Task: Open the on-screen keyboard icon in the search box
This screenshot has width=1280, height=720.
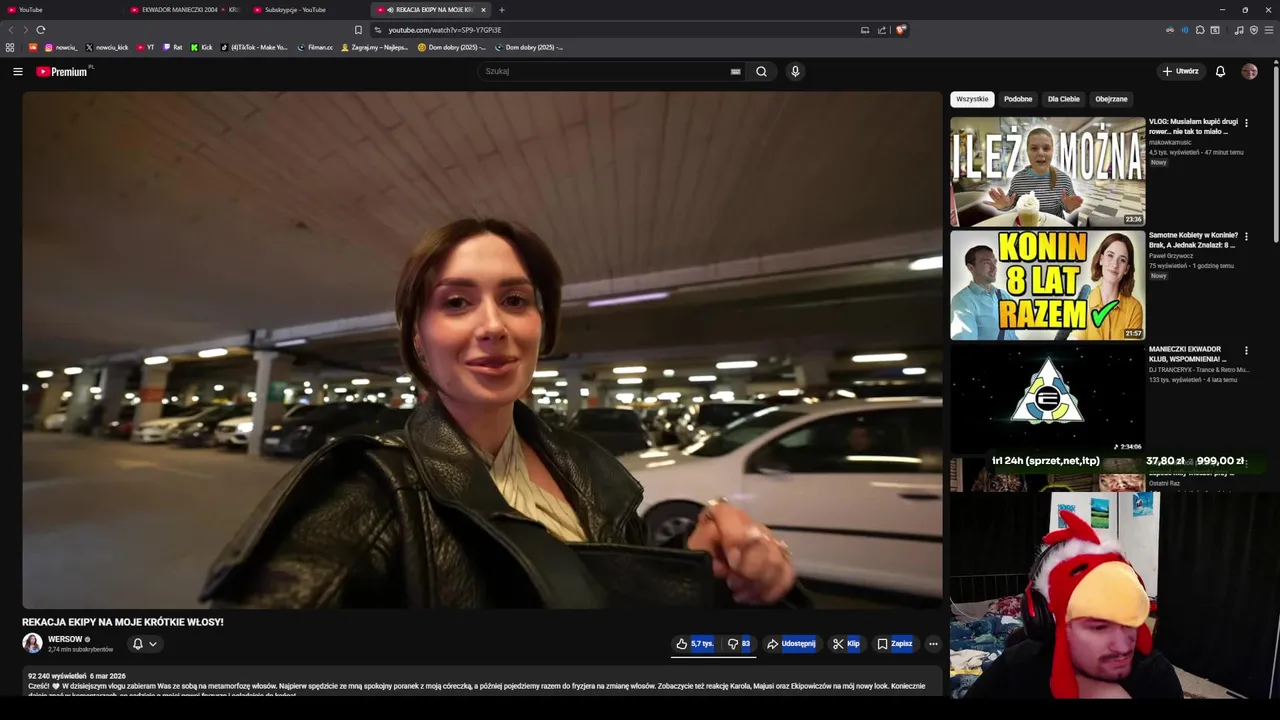Action: click(735, 71)
